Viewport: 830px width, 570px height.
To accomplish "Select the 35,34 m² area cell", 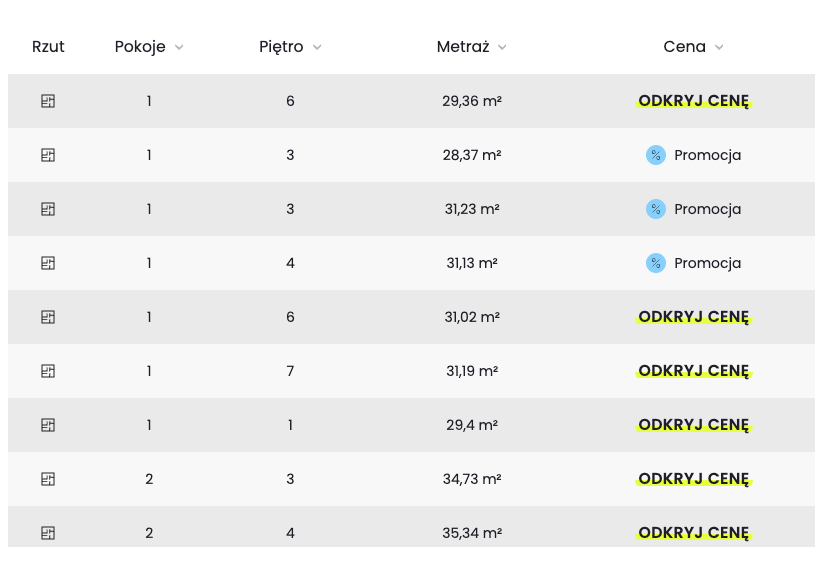I will point(472,533).
